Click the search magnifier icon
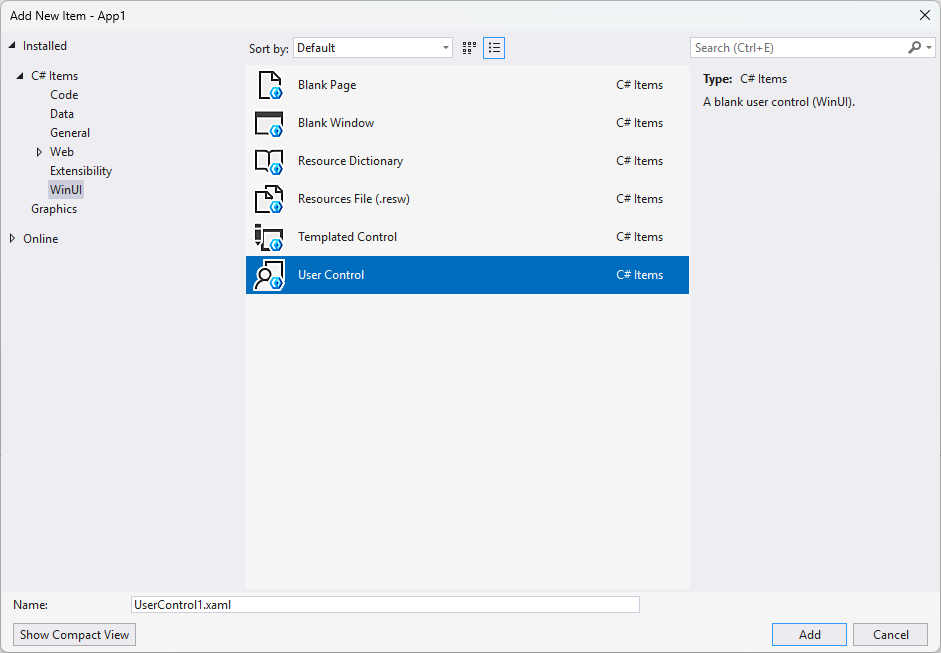Screen dimensions: 941x653 914,47
